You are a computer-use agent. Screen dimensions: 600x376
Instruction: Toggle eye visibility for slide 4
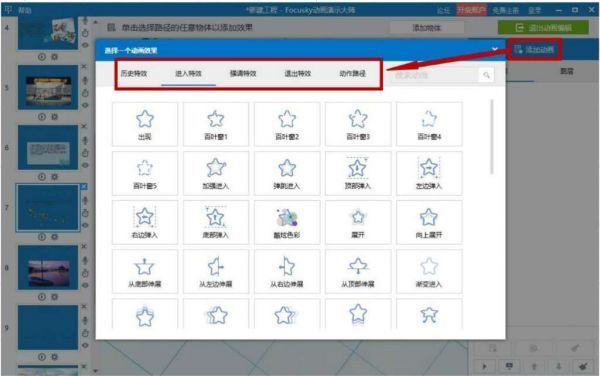pos(85,45)
